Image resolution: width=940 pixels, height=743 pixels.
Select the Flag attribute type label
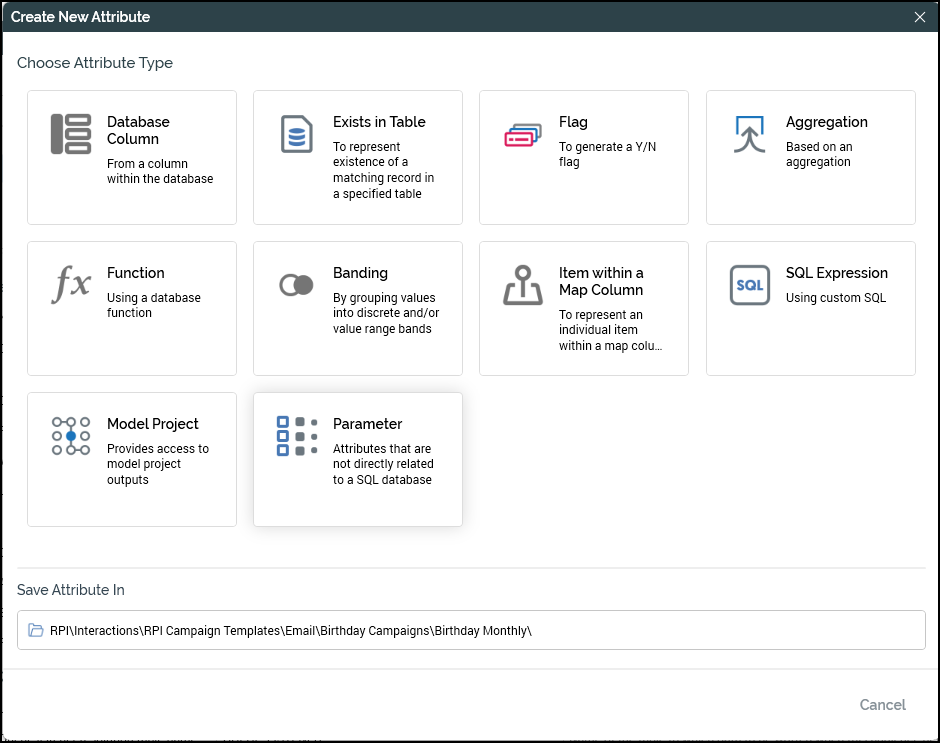(573, 122)
